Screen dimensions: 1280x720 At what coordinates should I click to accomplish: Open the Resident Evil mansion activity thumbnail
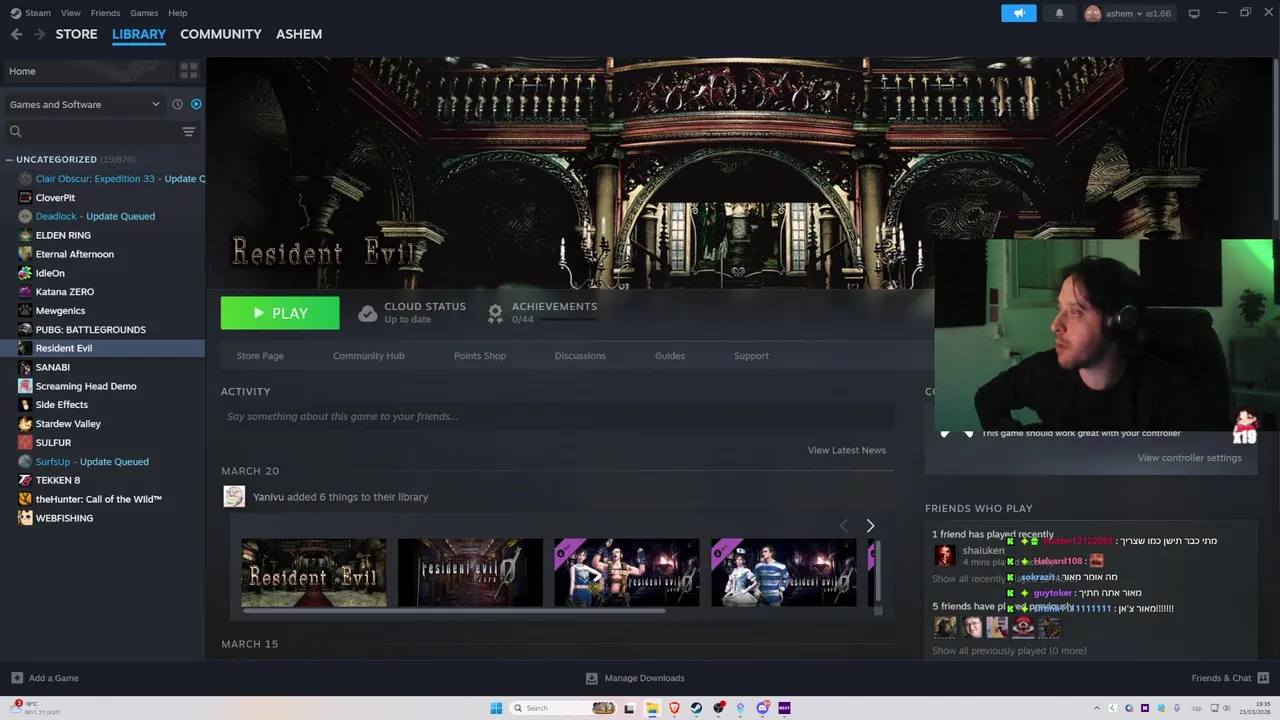click(313, 572)
